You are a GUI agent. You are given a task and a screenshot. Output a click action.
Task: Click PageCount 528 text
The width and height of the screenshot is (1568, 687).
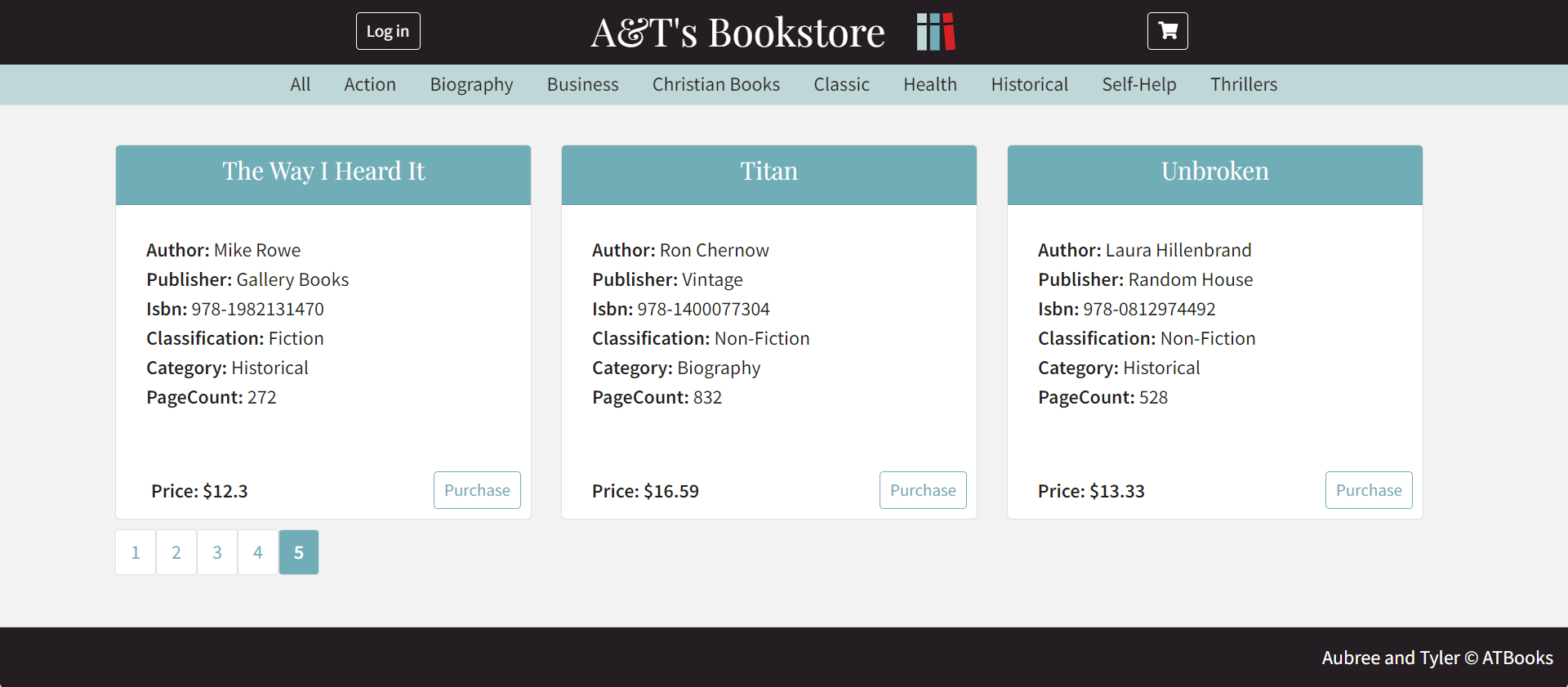[1103, 398]
